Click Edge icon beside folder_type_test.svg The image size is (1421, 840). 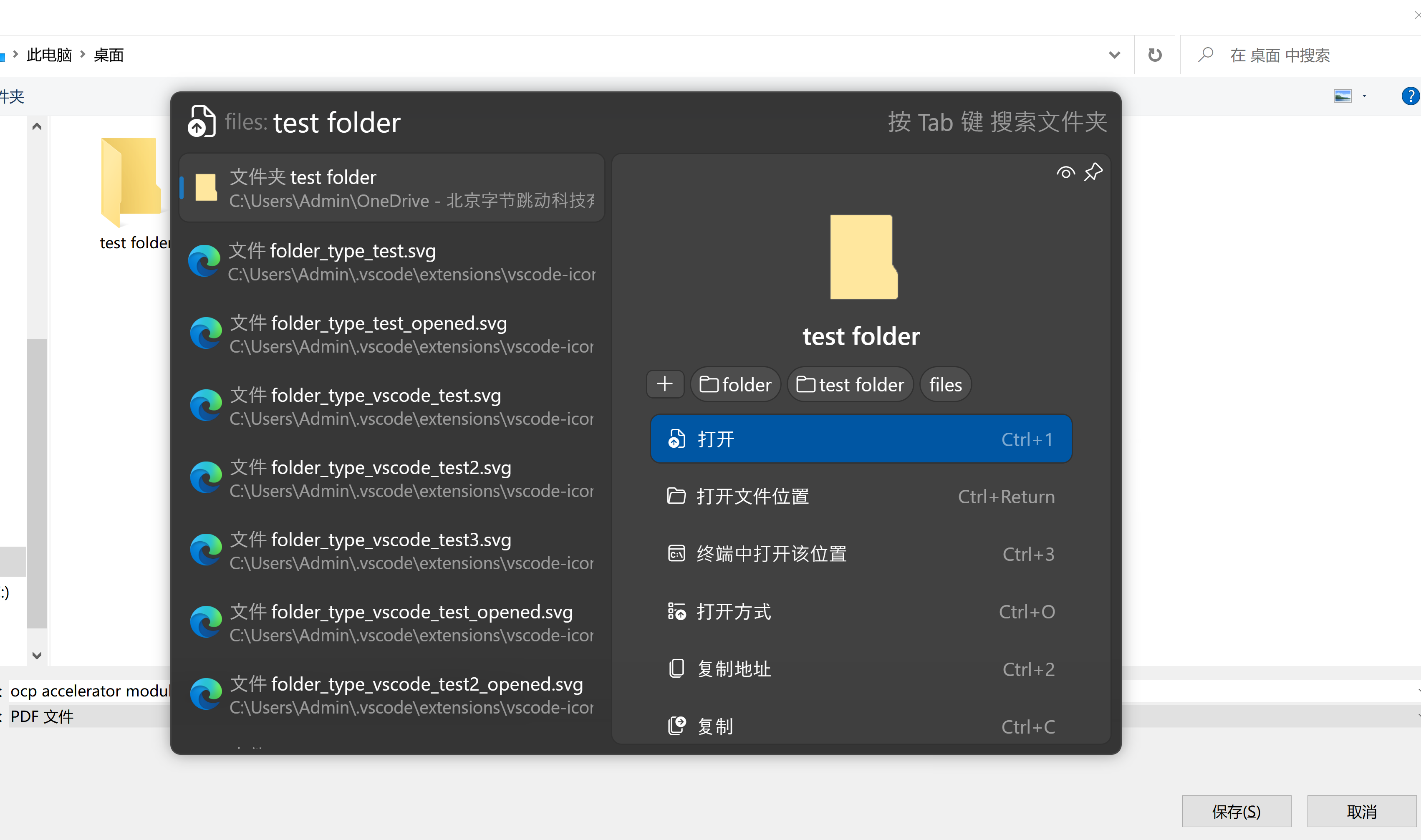coord(204,261)
